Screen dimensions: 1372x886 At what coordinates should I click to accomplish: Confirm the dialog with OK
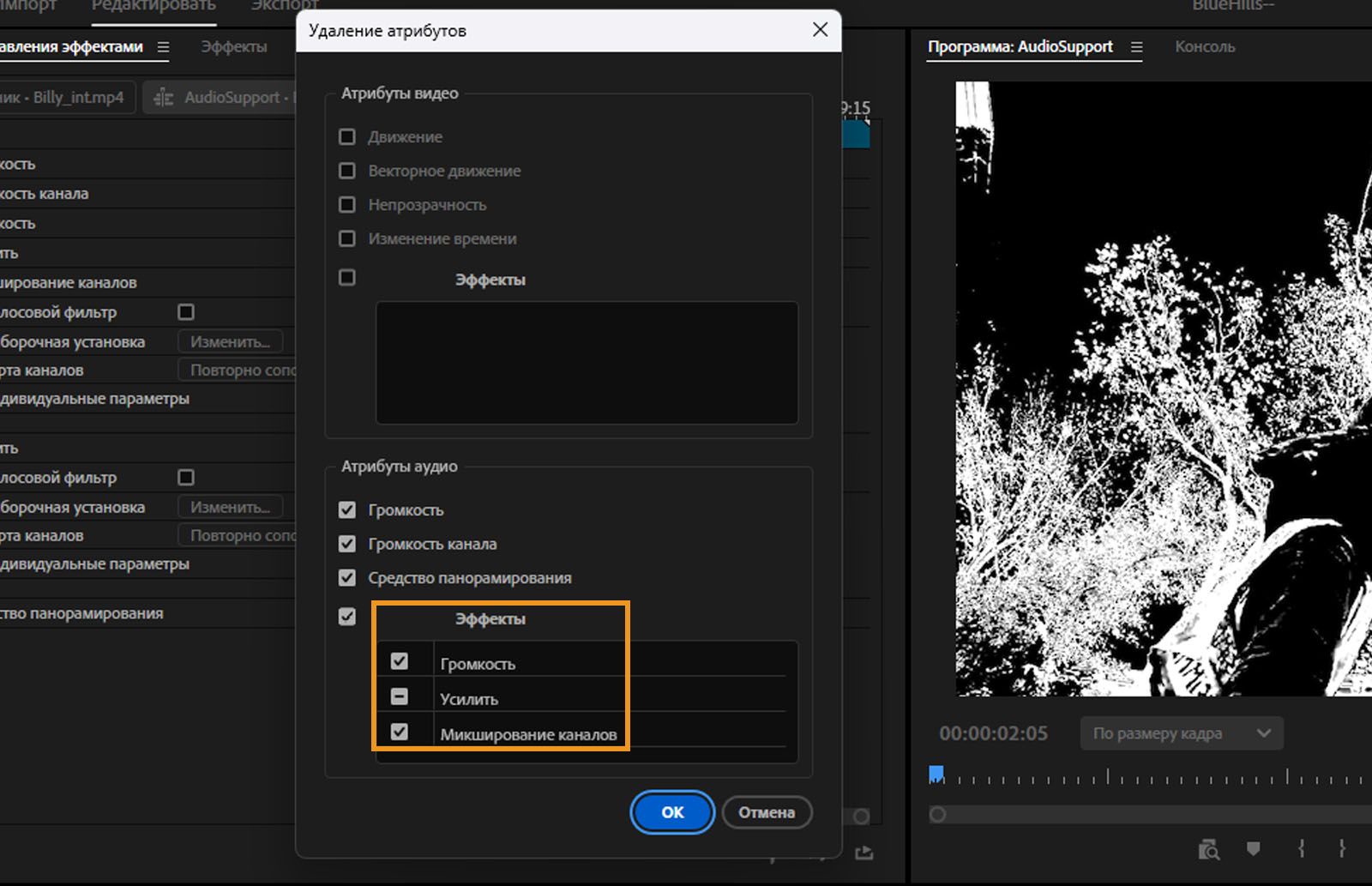point(672,812)
